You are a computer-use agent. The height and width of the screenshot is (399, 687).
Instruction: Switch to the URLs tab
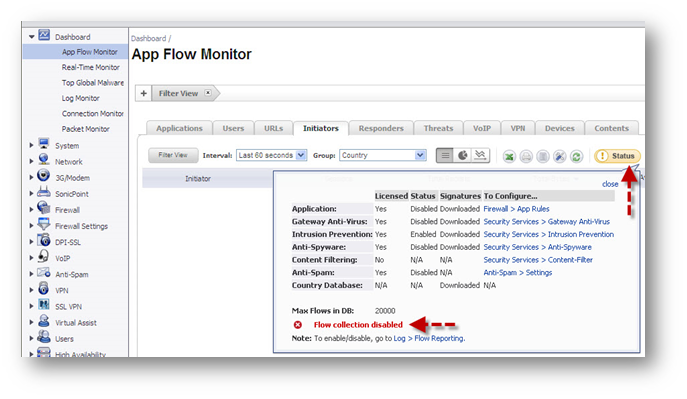pyautogui.click(x=273, y=128)
